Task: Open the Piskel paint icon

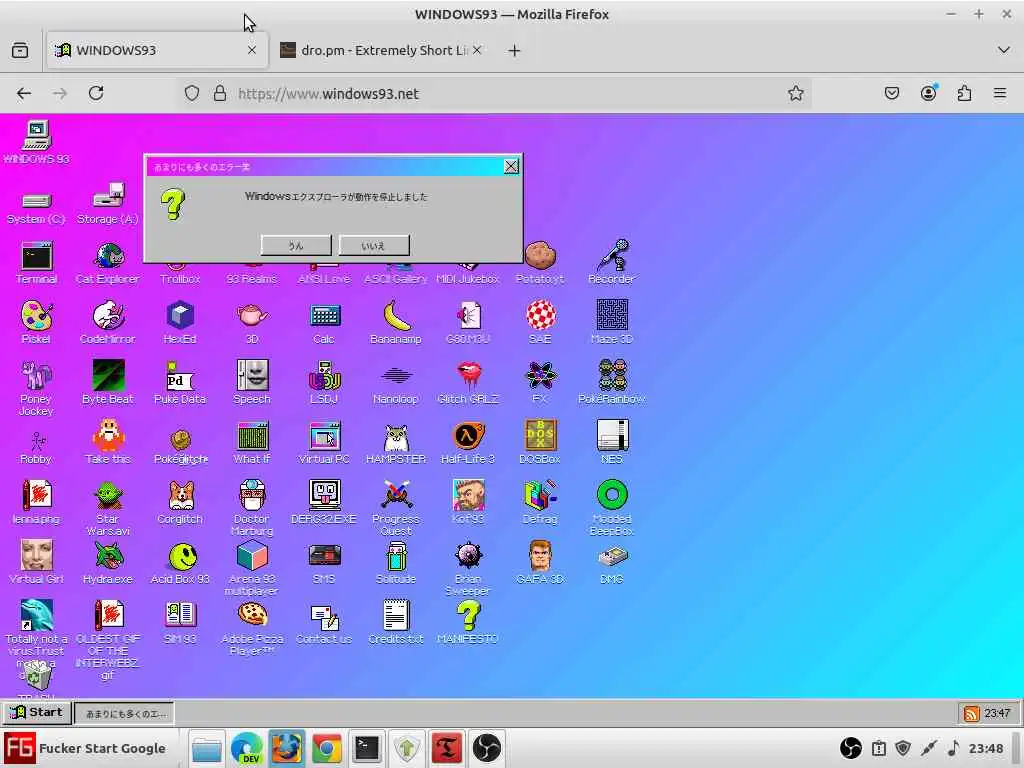Action: coord(36,323)
